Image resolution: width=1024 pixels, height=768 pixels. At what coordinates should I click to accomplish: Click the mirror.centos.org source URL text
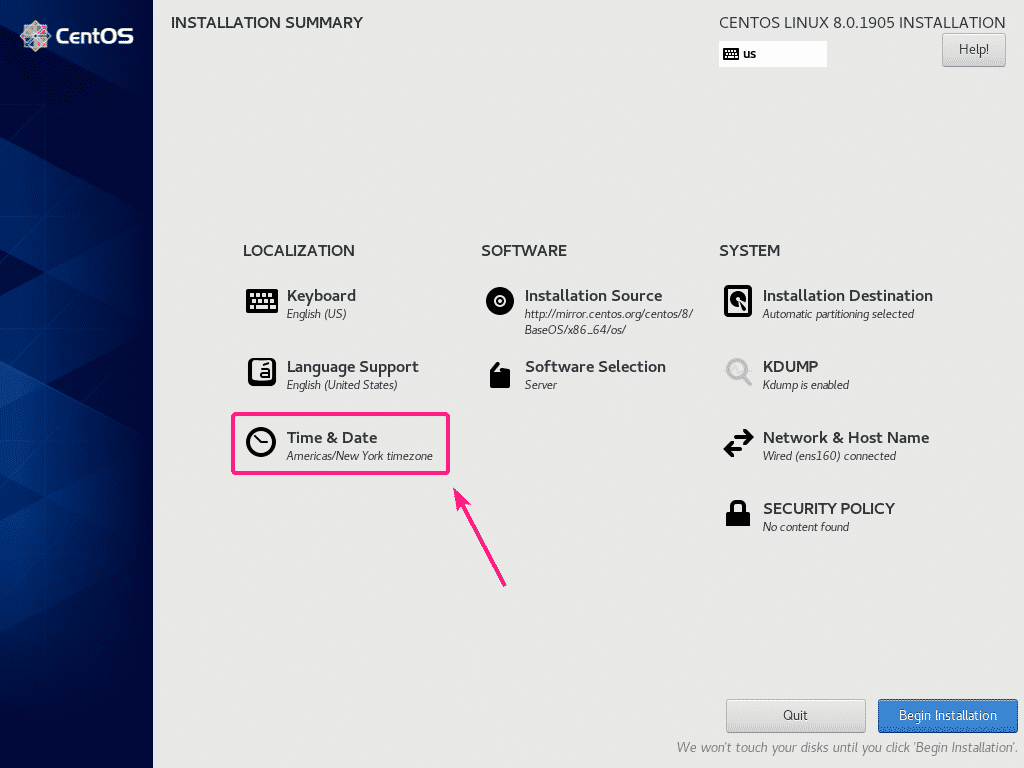coord(609,322)
